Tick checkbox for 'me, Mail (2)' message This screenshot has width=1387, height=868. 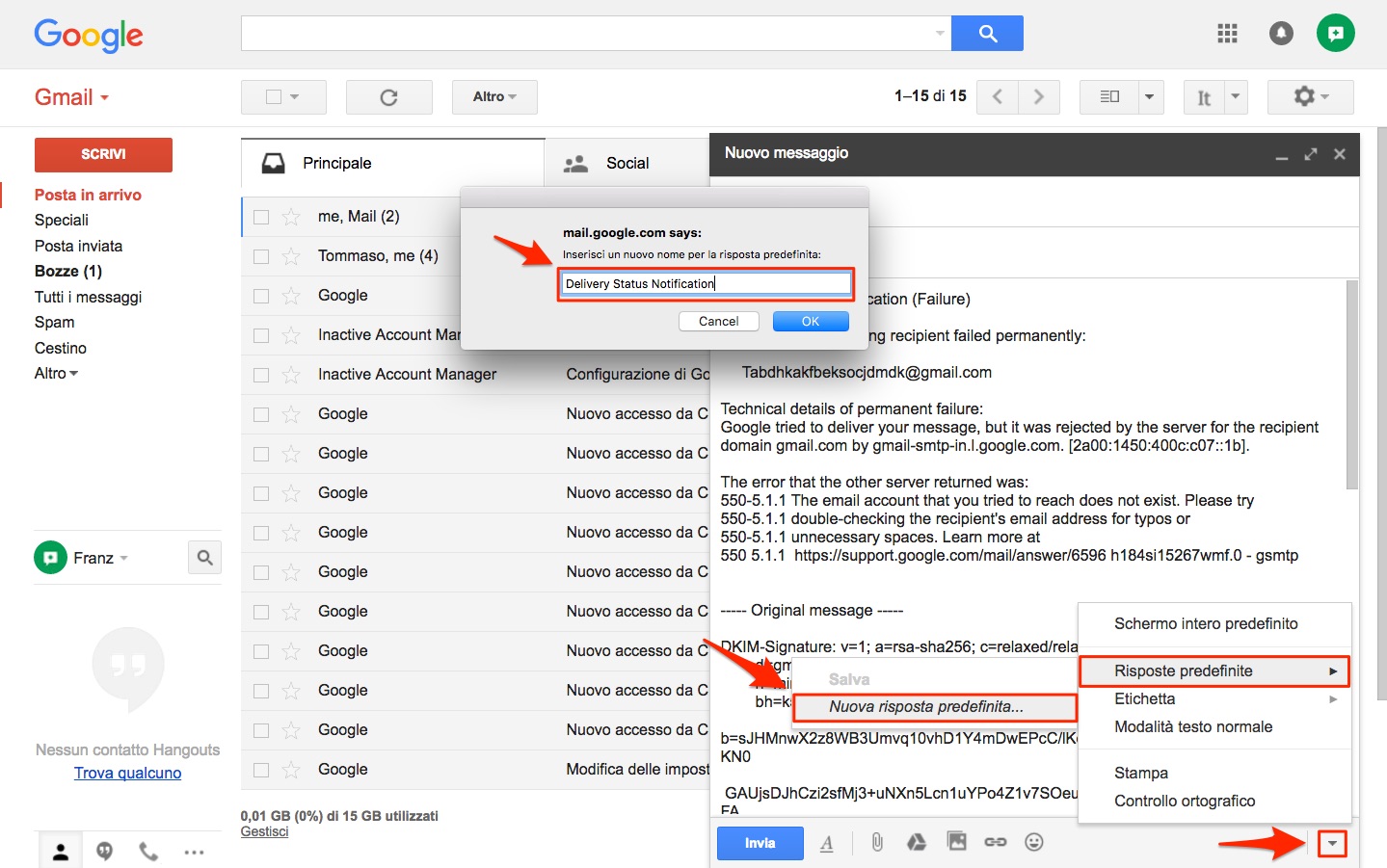pyautogui.click(x=261, y=217)
